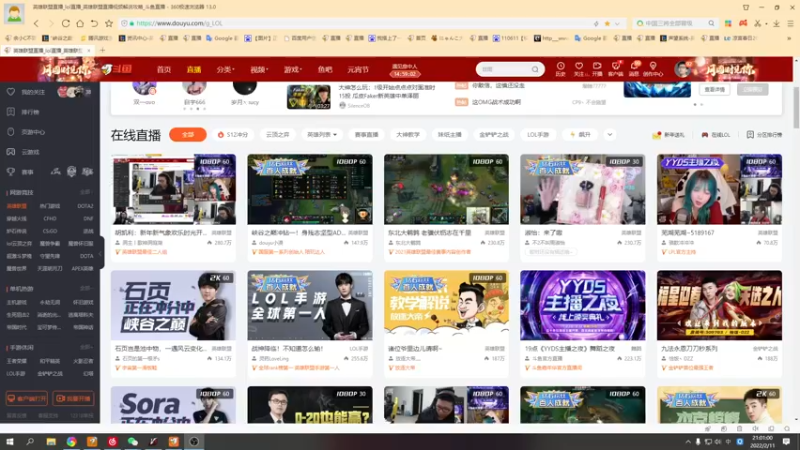Click the 开播 start-streaming icon in header
Image resolution: width=800 pixels, height=450 pixels.
(x=597, y=69)
